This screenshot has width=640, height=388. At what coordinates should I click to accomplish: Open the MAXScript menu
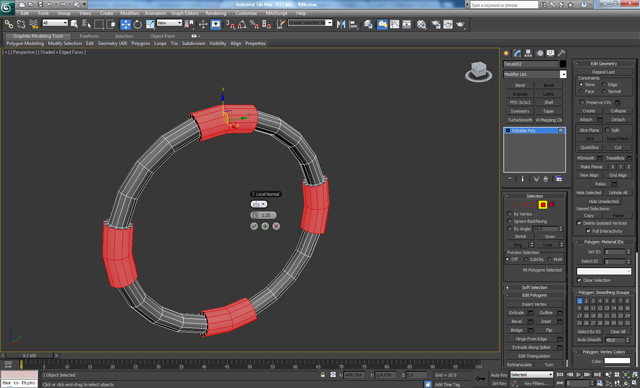[276, 13]
